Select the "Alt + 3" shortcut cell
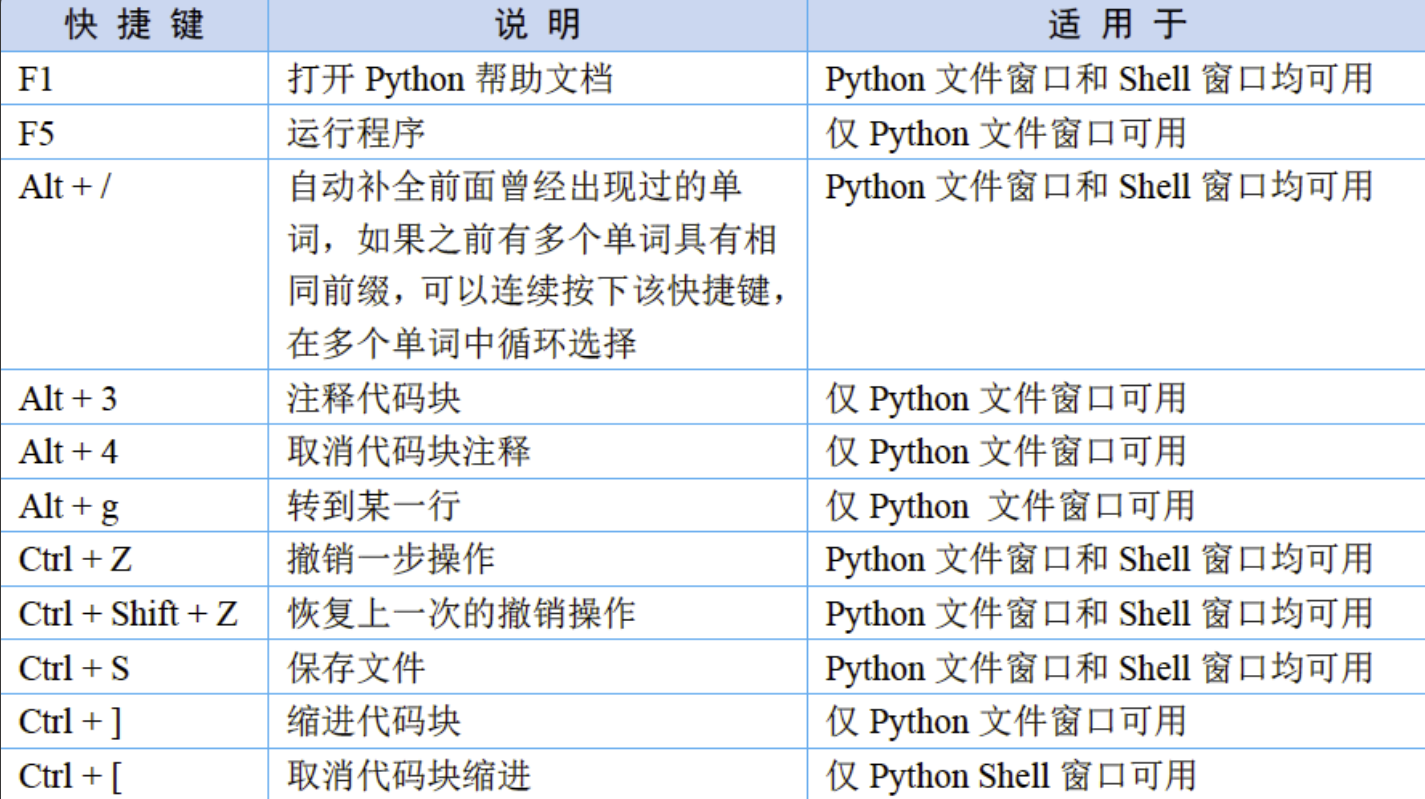The image size is (1425, 799). coord(68,399)
